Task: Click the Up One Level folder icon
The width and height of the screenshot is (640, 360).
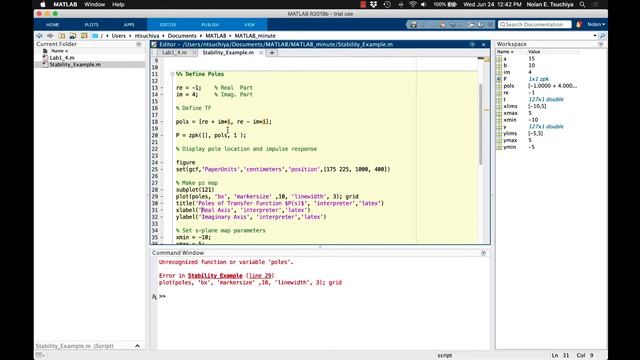Action: click(x=62, y=36)
